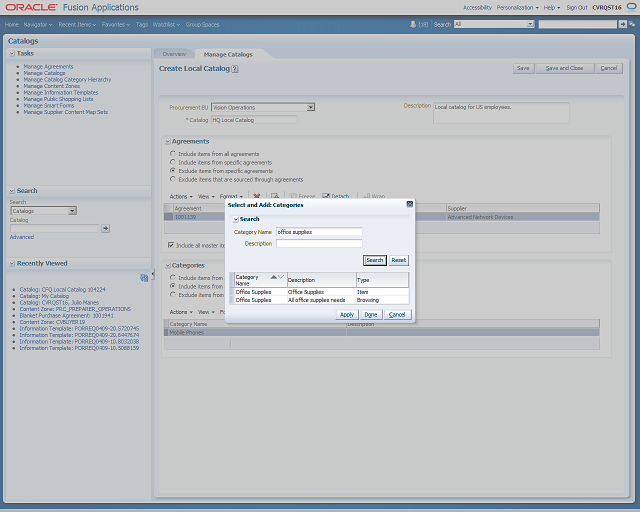640x512 pixels.
Task: Open Navigator menu
Action: [x=38, y=24]
